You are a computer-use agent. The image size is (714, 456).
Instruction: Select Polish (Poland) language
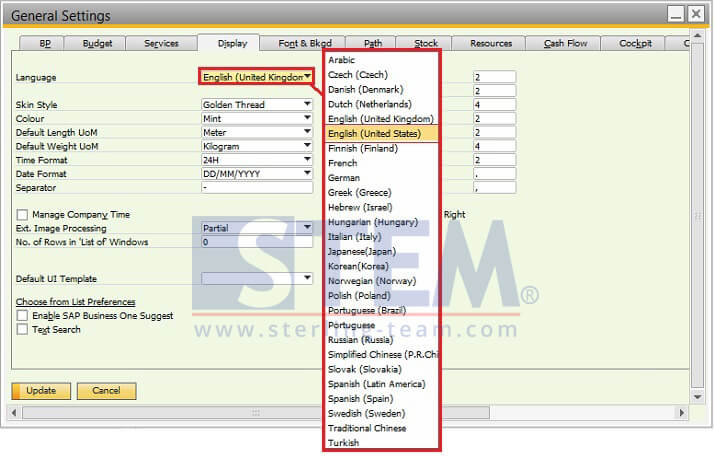pos(382,296)
